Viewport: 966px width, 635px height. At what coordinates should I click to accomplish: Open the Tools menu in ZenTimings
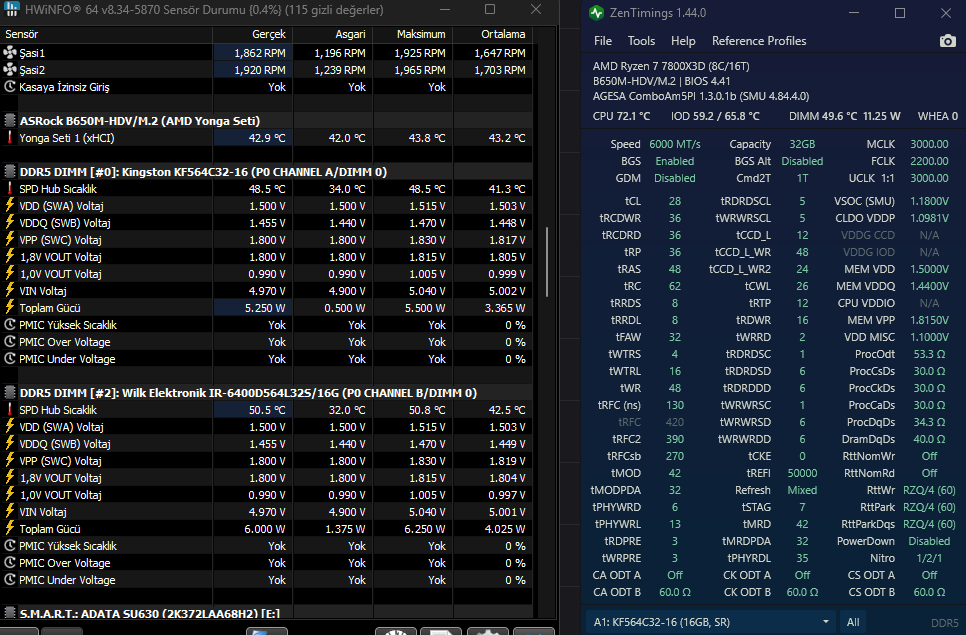(x=641, y=41)
